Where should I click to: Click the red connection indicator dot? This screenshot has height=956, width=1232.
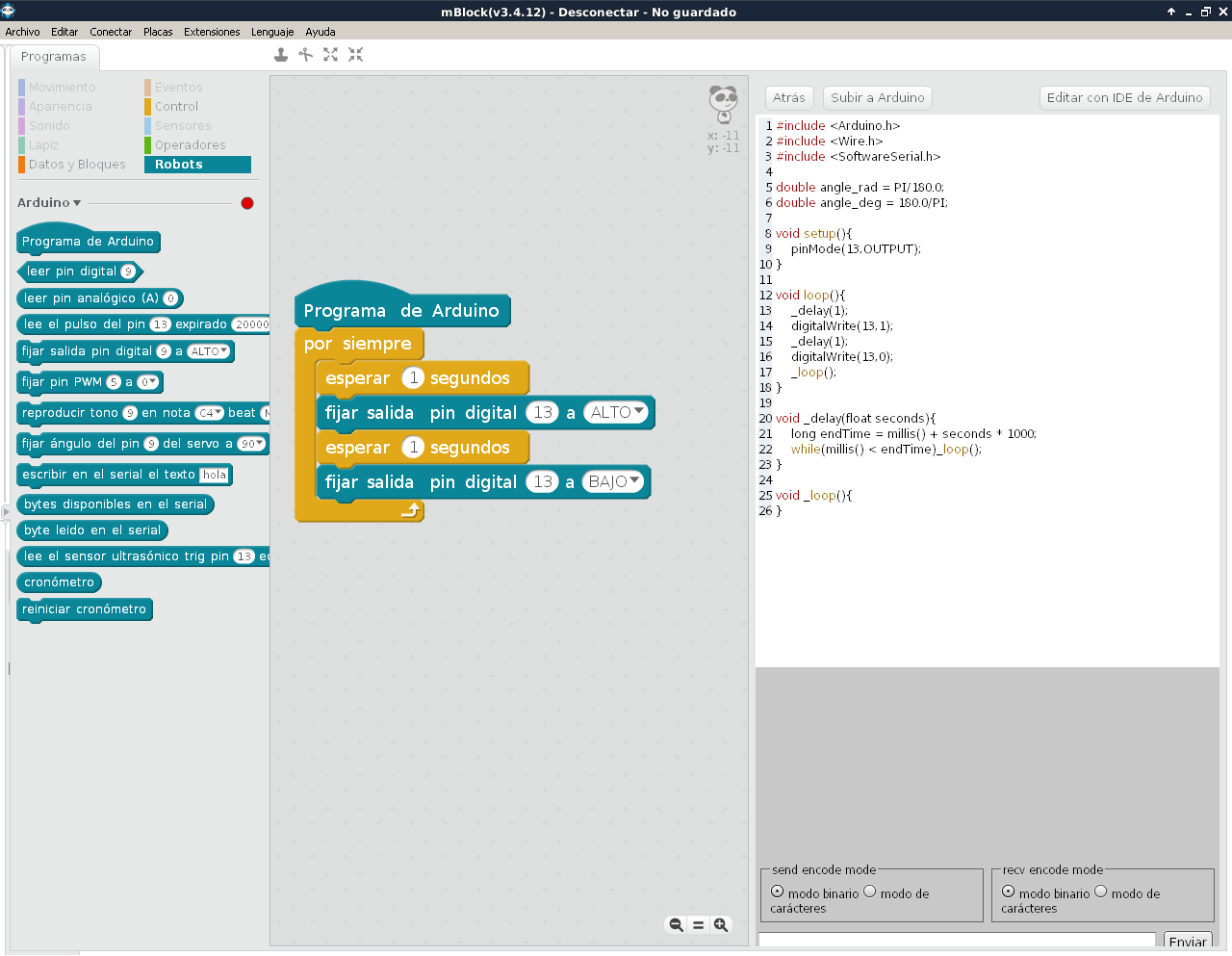[x=246, y=203]
